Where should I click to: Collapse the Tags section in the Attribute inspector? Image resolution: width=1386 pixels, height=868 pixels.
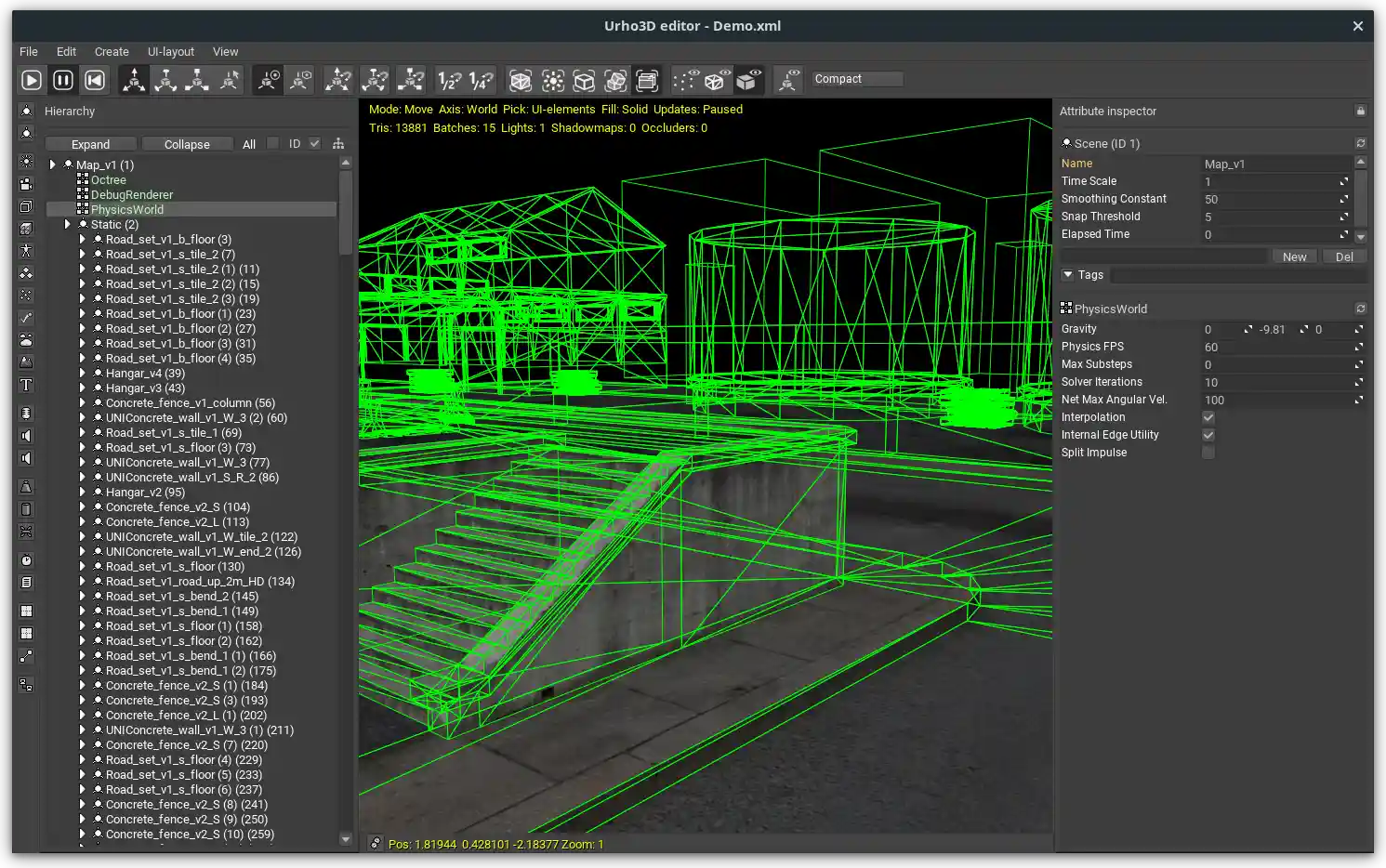[1067, 274]
